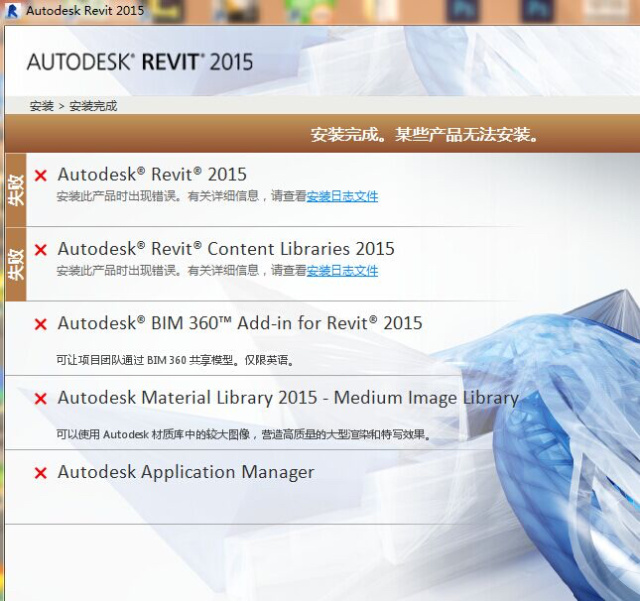
Task: Click the red X beside BIM 360 Add-in
Action: click(41, 325)
